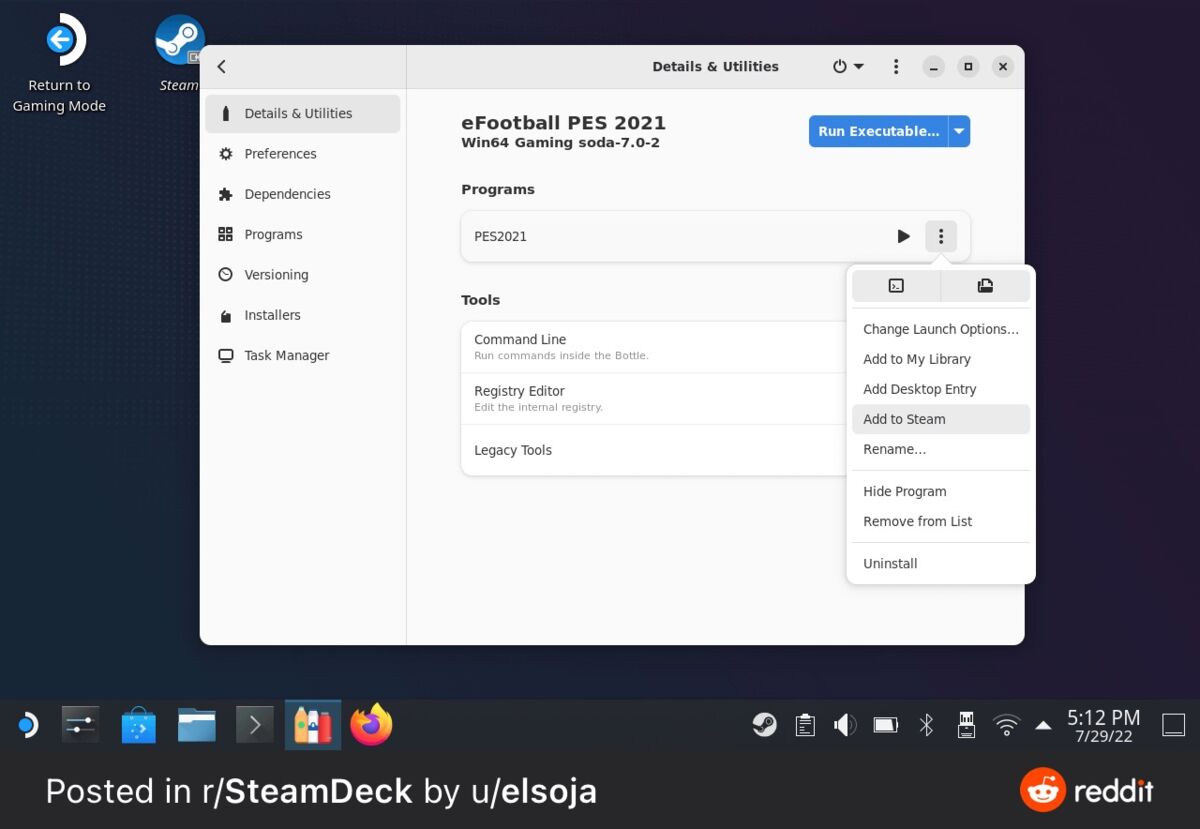Viewport: 1200px width, 829px height.
Task: Click the bag icon beside Installers
Action: click(x=225, y=315)
